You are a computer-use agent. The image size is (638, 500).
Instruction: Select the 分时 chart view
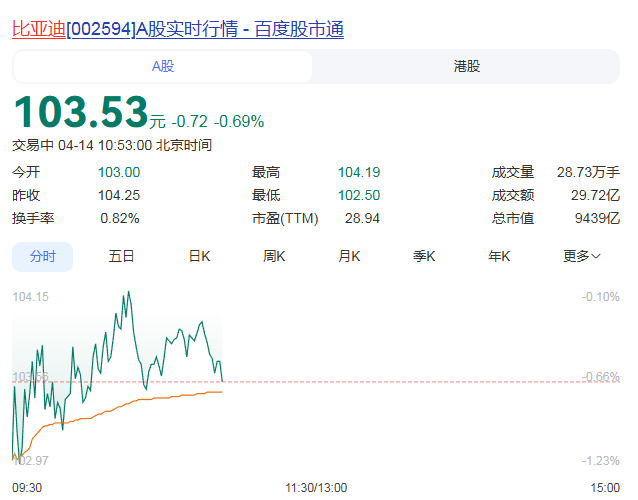click(42, 256)
